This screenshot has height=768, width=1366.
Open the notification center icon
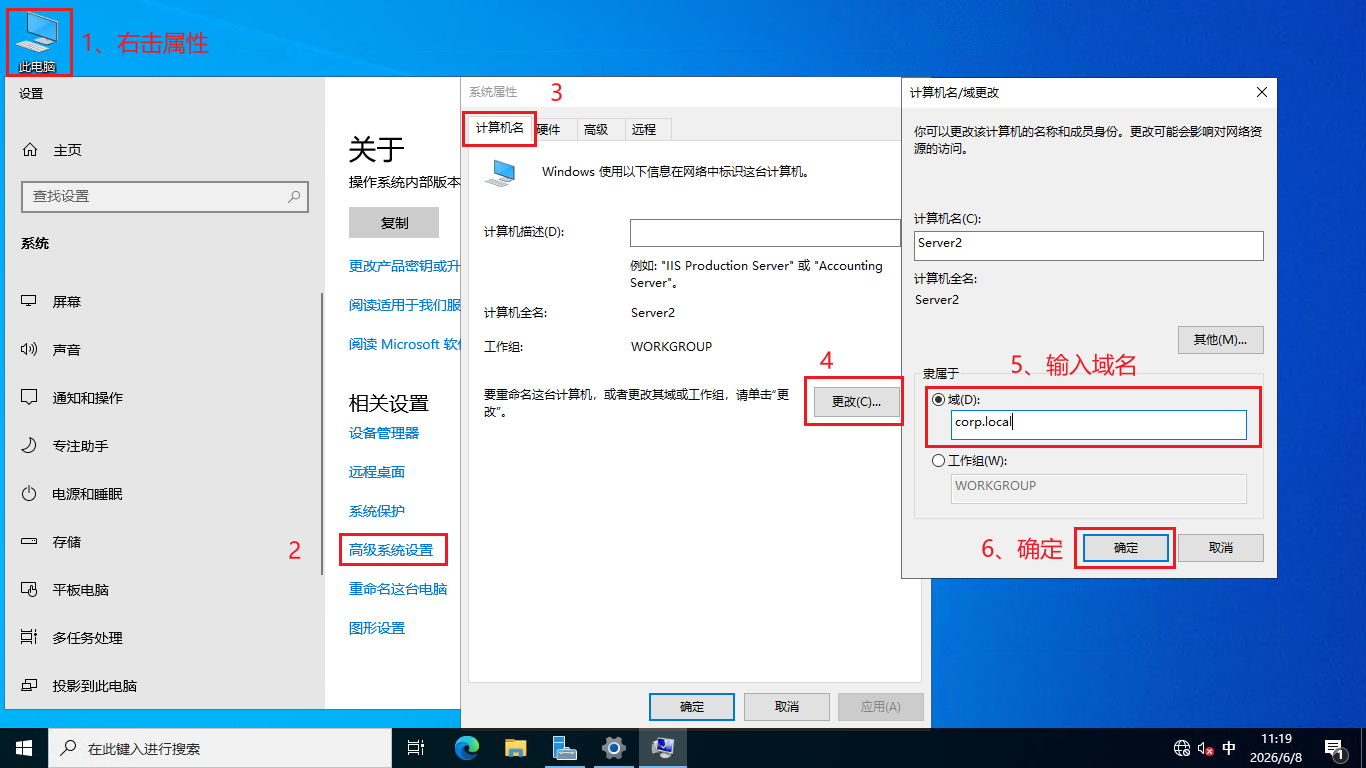click(x=1335, y=748)
